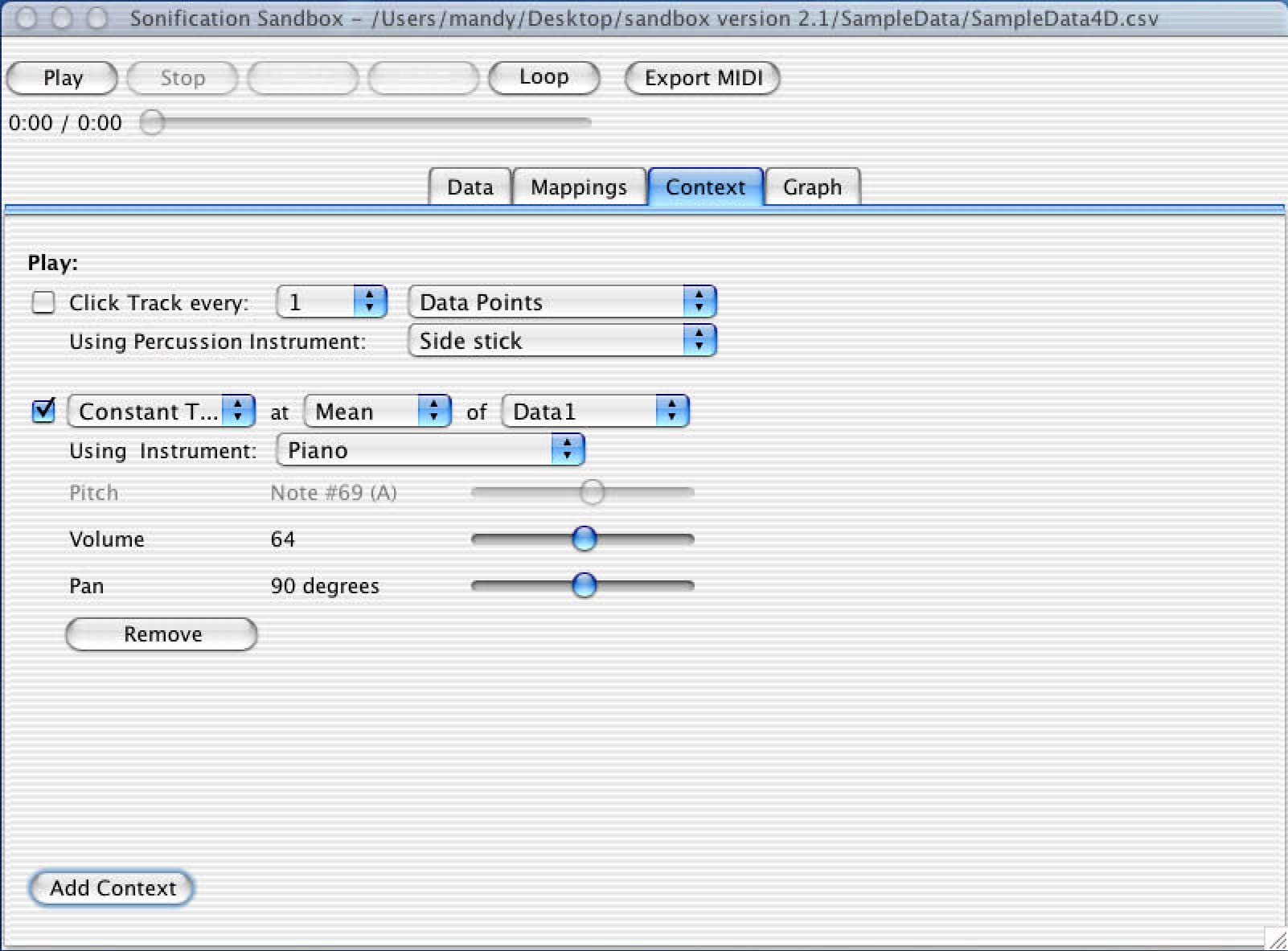Open the Graph tab
The image size is (1288, 951).
pos(812,187)
